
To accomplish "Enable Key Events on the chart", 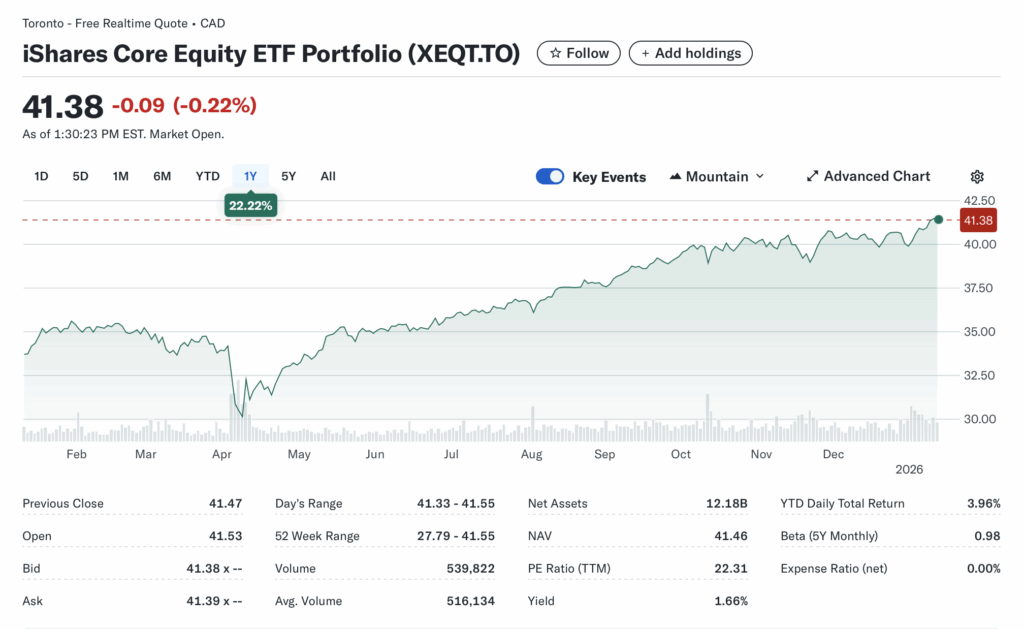I will 550,176.
